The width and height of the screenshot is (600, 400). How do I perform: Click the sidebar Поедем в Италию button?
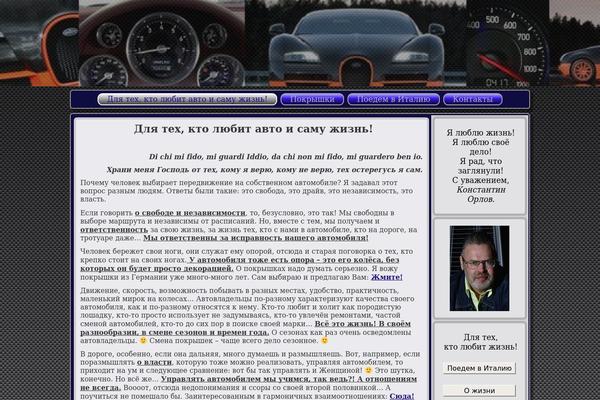tap(479, 368)
